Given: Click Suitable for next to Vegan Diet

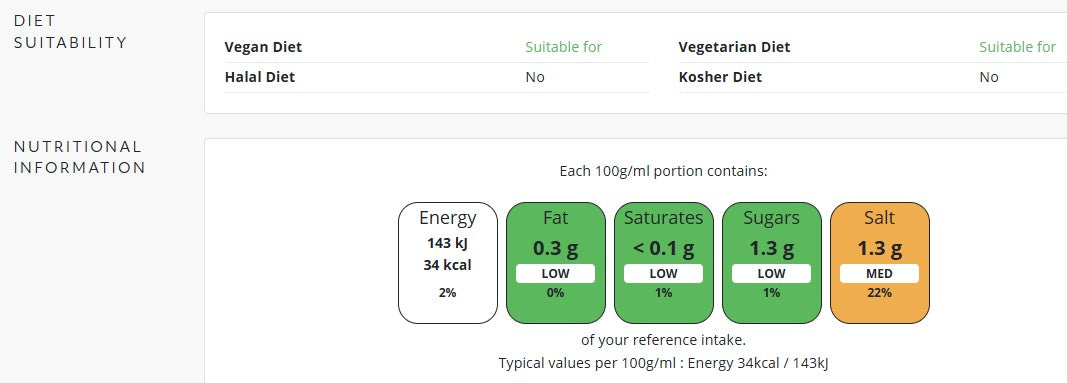Looking at the screenshot, I should (x=563, y=47).
